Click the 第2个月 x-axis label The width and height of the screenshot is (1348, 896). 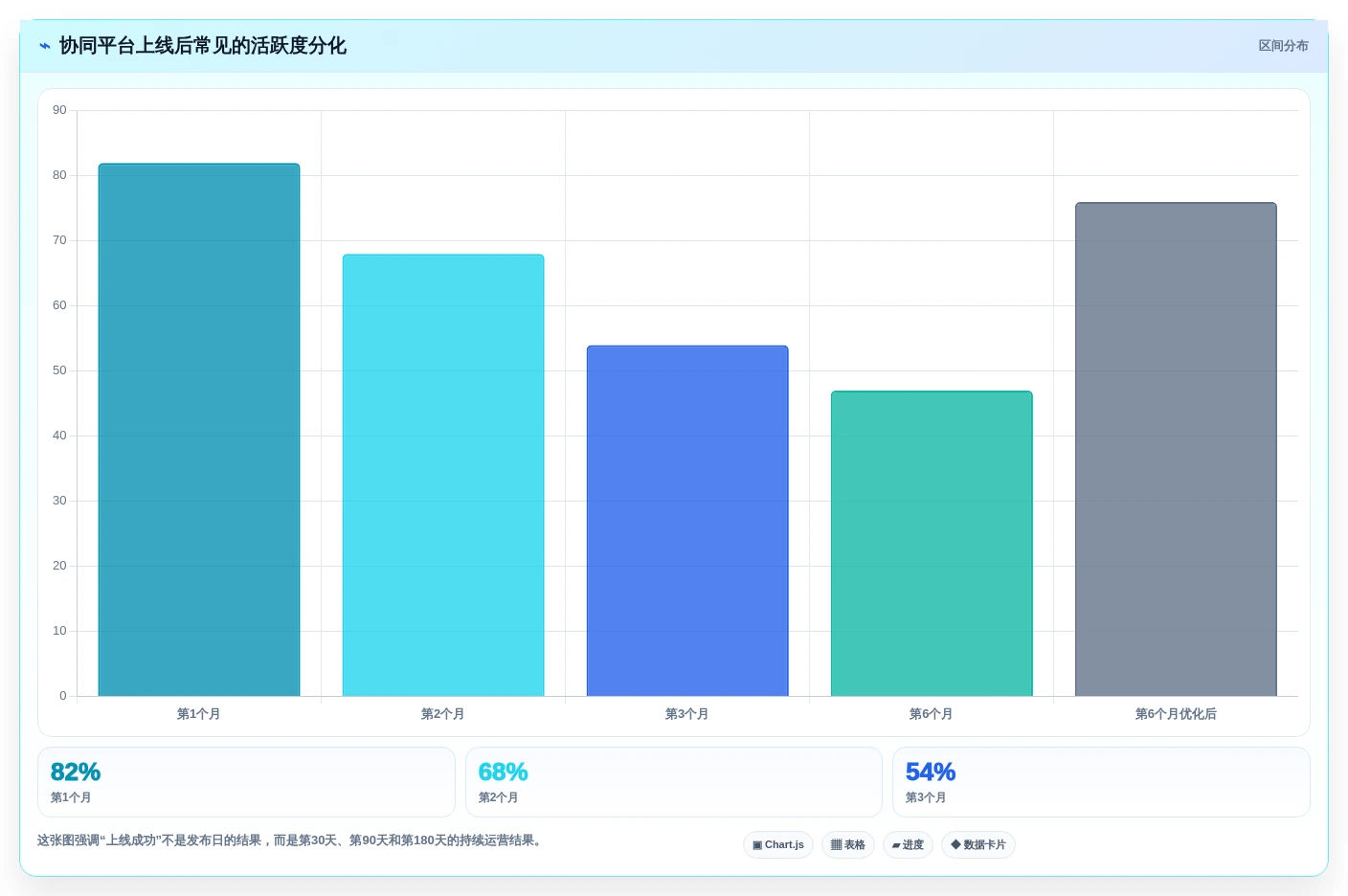443,714
